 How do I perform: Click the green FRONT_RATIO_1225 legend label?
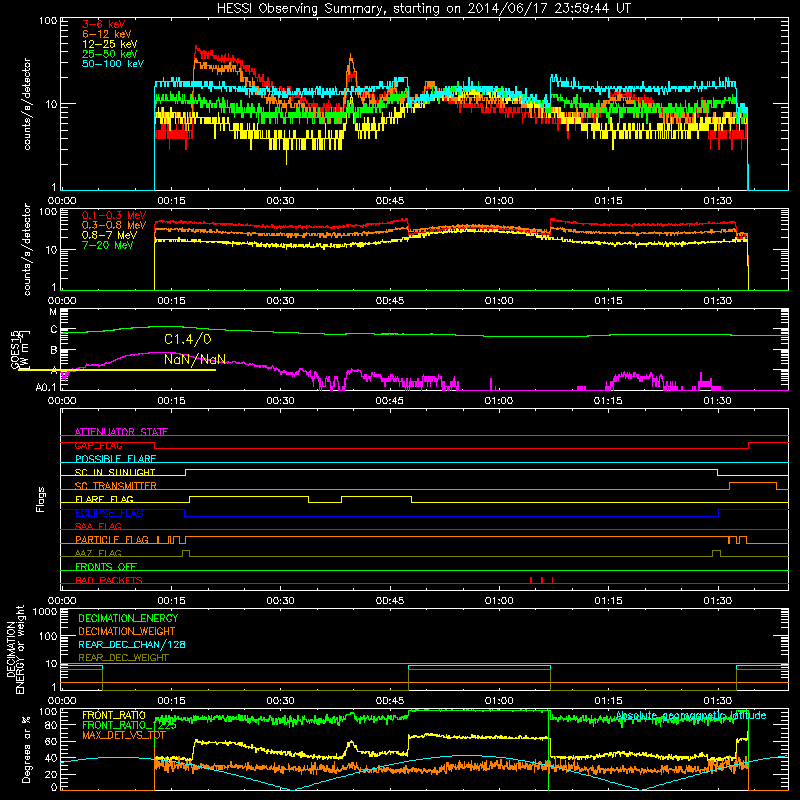click(x=129, y=725)
